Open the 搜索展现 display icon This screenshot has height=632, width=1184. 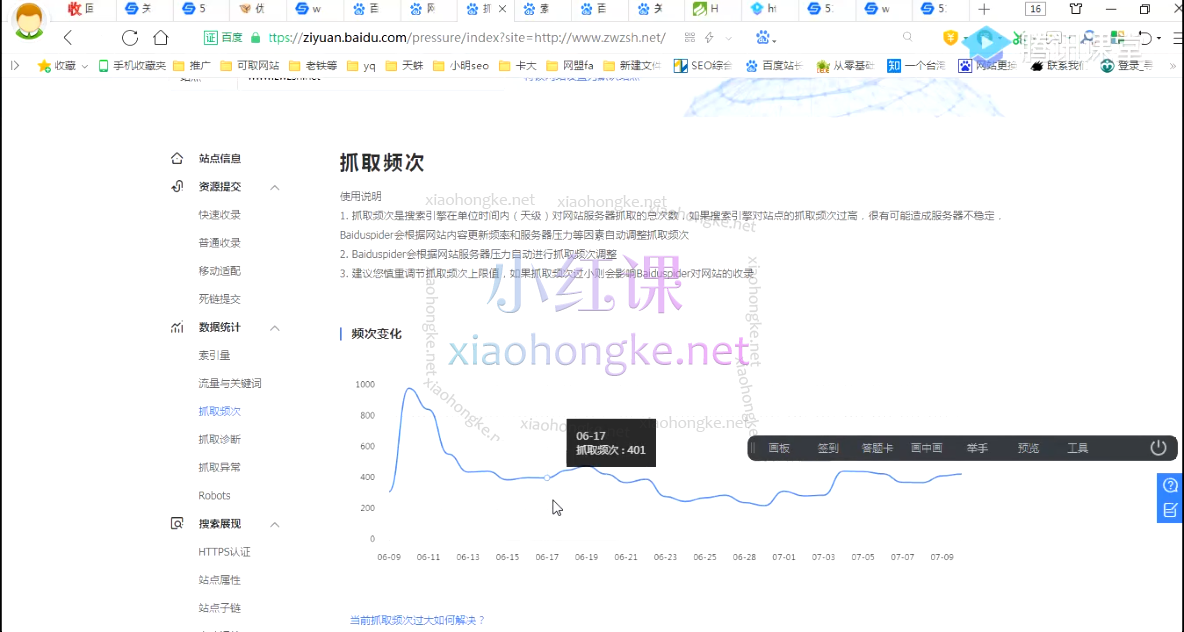(176, 523)
